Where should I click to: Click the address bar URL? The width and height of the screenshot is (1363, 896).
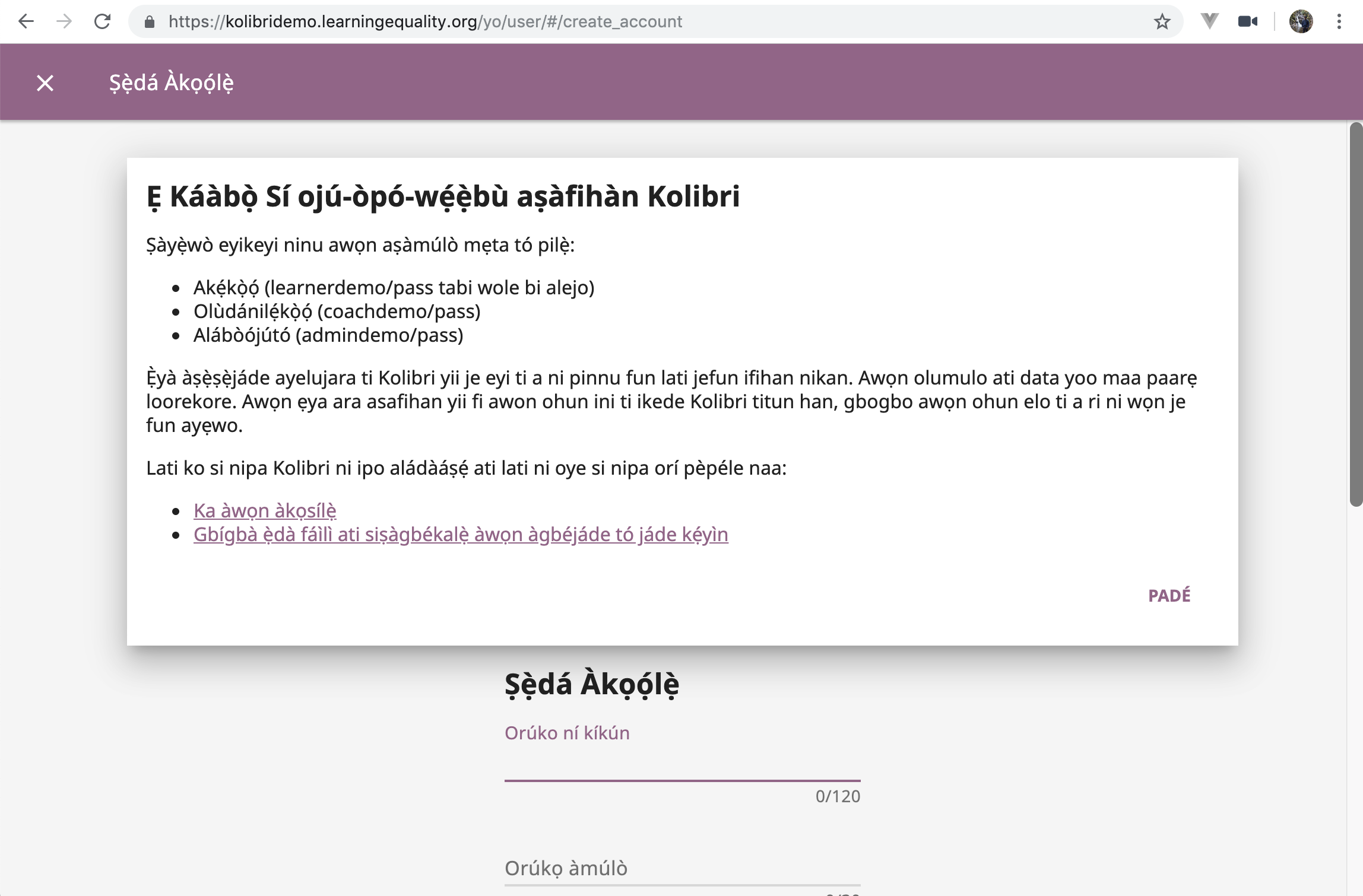[425, 22]
